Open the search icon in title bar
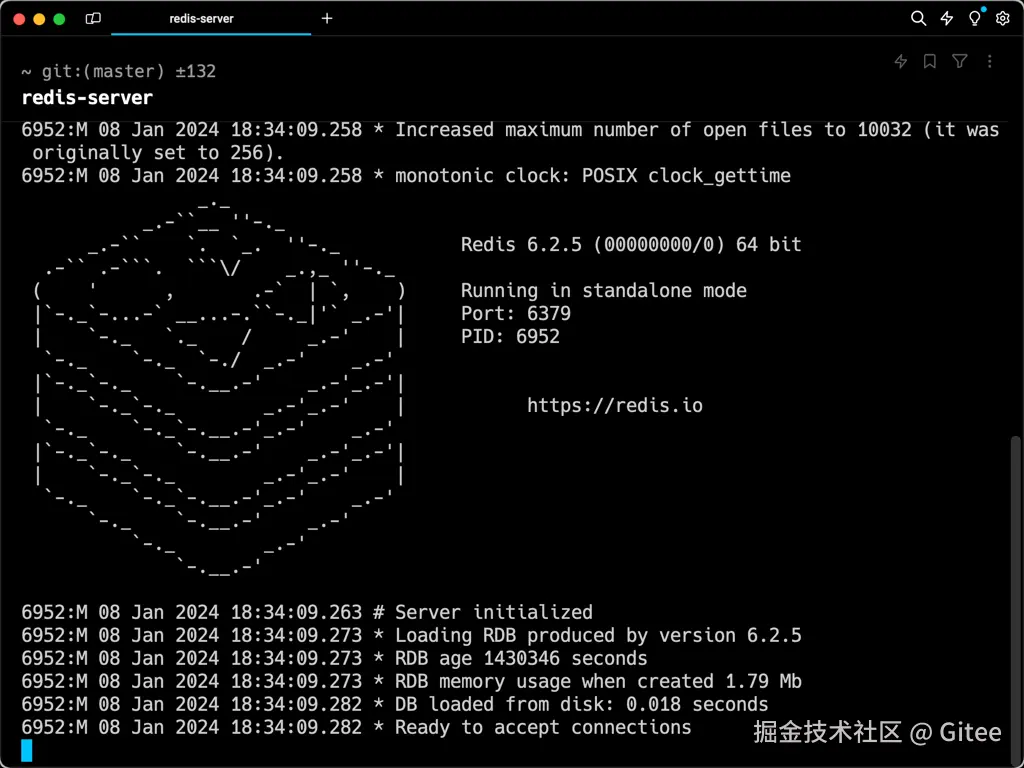Screen dimensions: 1024x768 918,18
